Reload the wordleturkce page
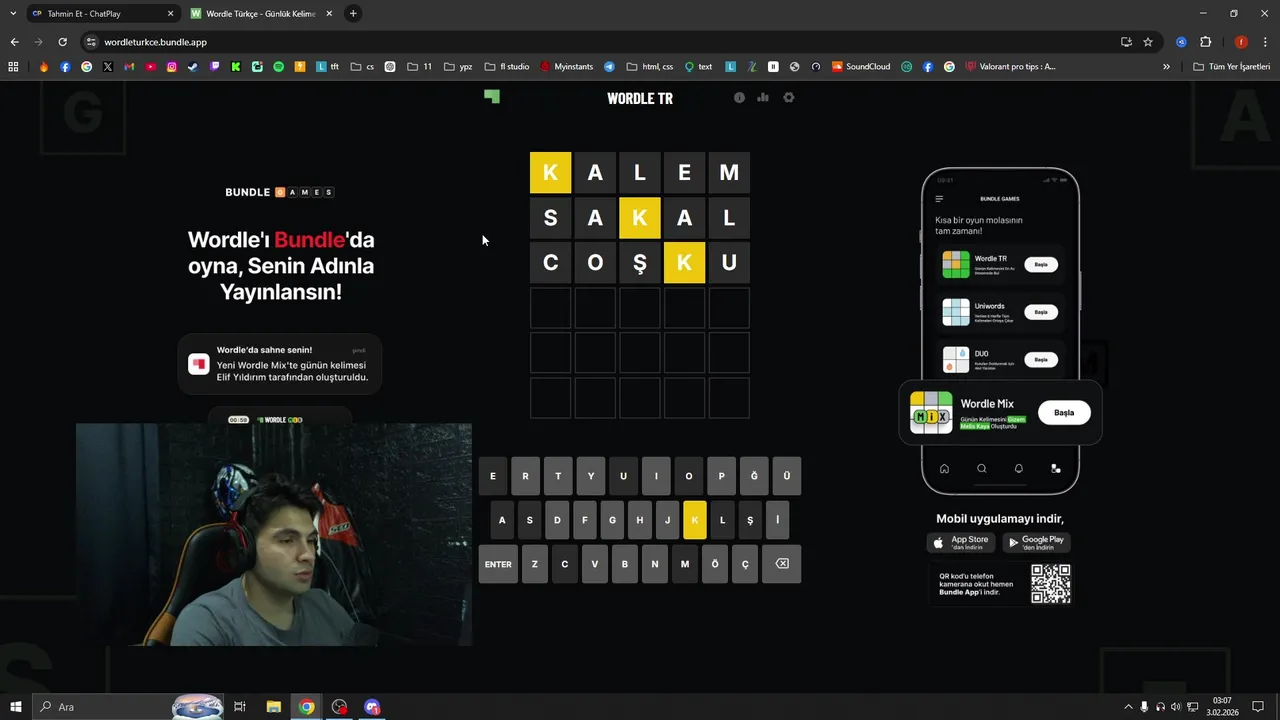 pos(62,42)
